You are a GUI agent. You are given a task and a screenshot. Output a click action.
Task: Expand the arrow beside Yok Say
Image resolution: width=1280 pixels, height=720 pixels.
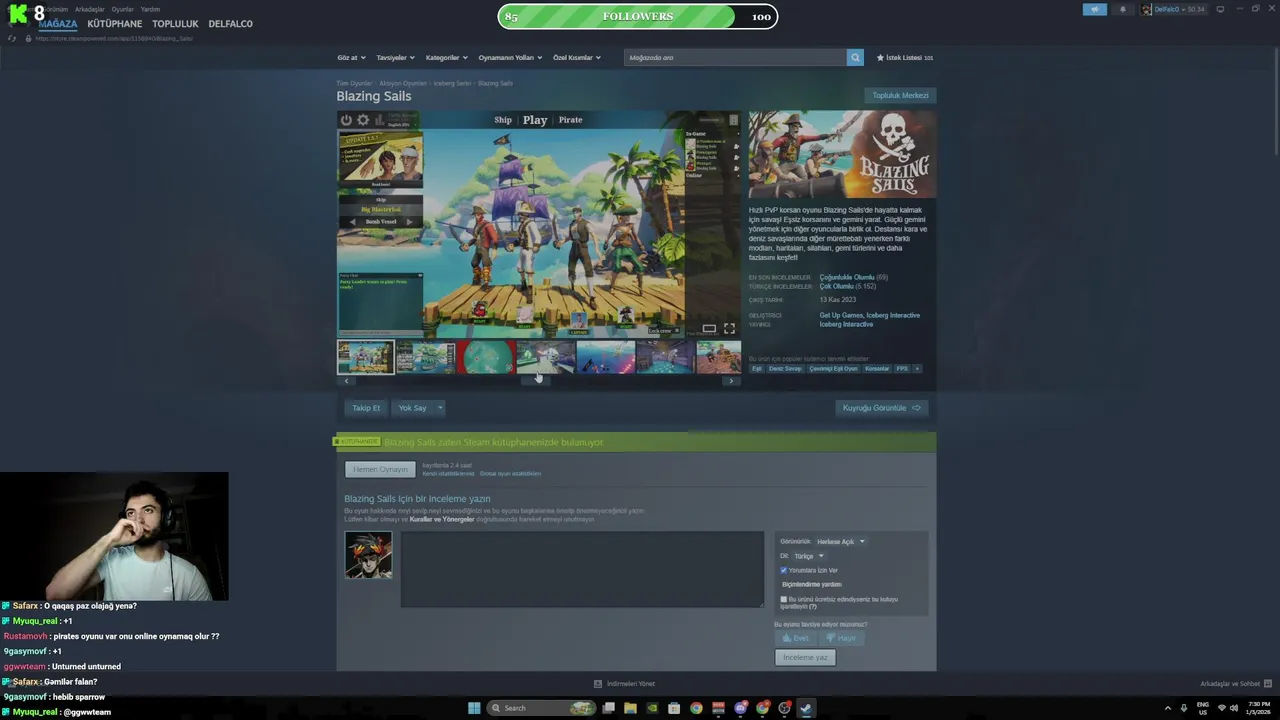pos(439,408)
